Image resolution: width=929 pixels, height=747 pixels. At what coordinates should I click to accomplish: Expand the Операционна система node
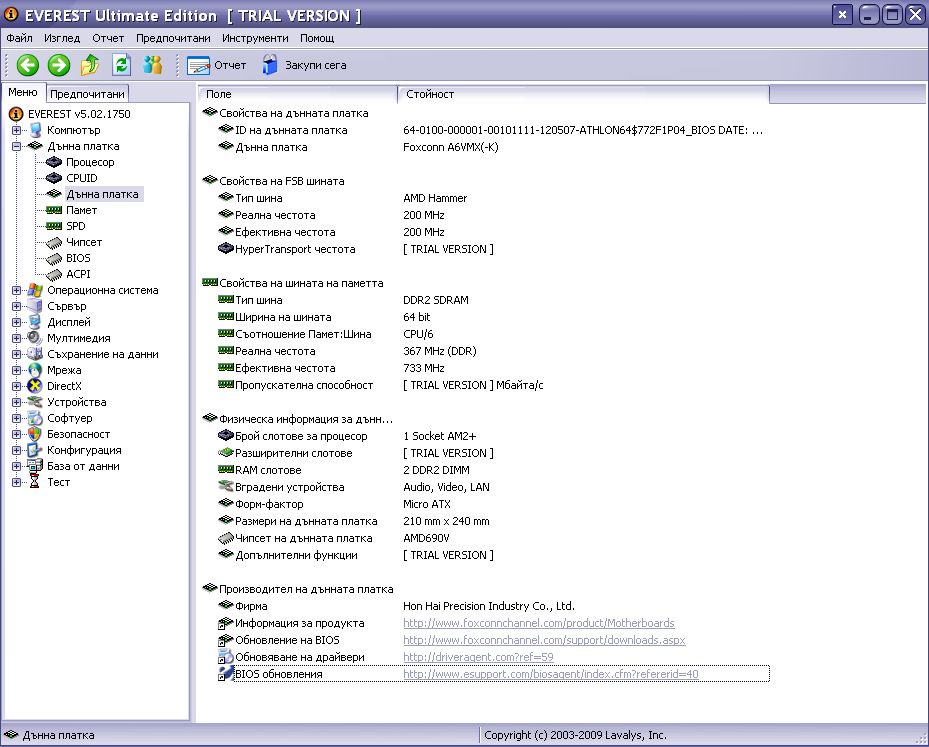(17, 290)
